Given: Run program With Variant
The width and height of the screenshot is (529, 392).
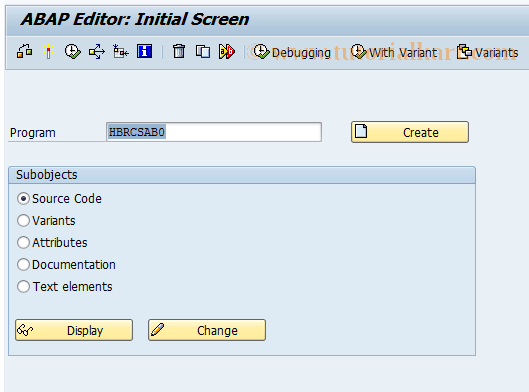Looking at the screenshot, I should [393, 52].
